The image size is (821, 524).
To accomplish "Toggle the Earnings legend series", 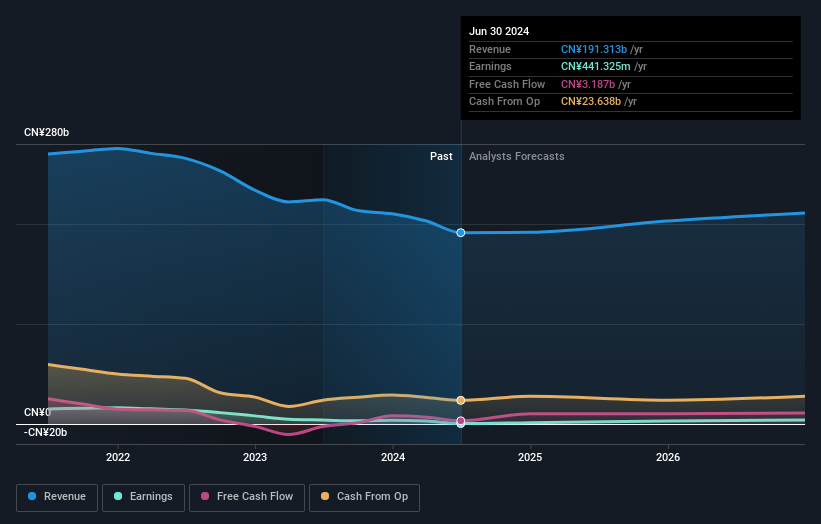I will pos(143,497).
